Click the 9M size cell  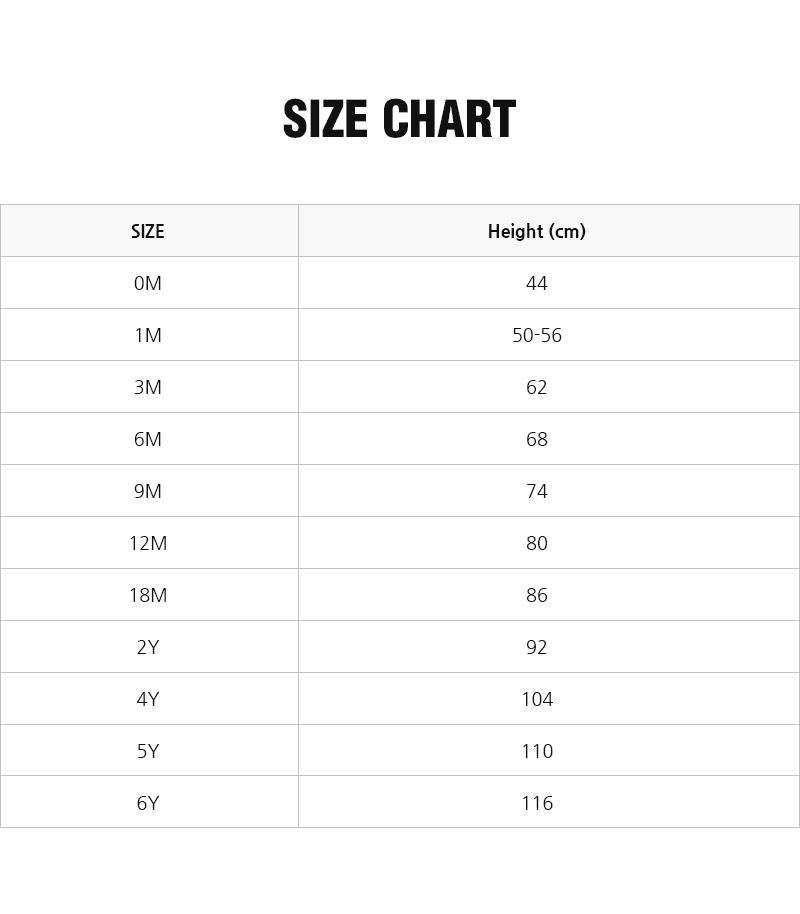(x=148, y=491)
